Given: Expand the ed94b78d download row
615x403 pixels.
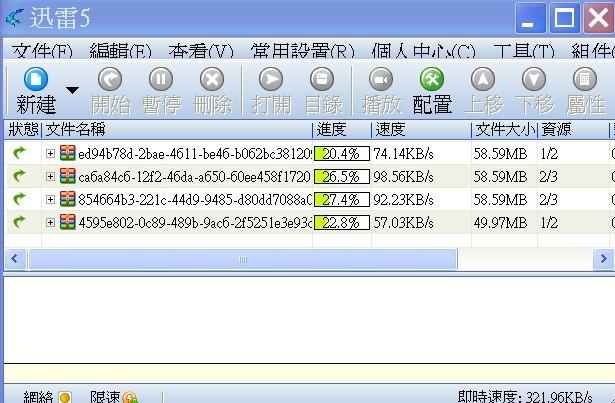Looking at the screenshot, I should pyautogui.click(x=50, y=153).
